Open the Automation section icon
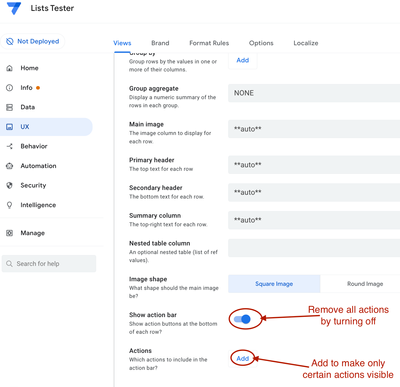Screen dimensions: 400x387 (10, 166)
